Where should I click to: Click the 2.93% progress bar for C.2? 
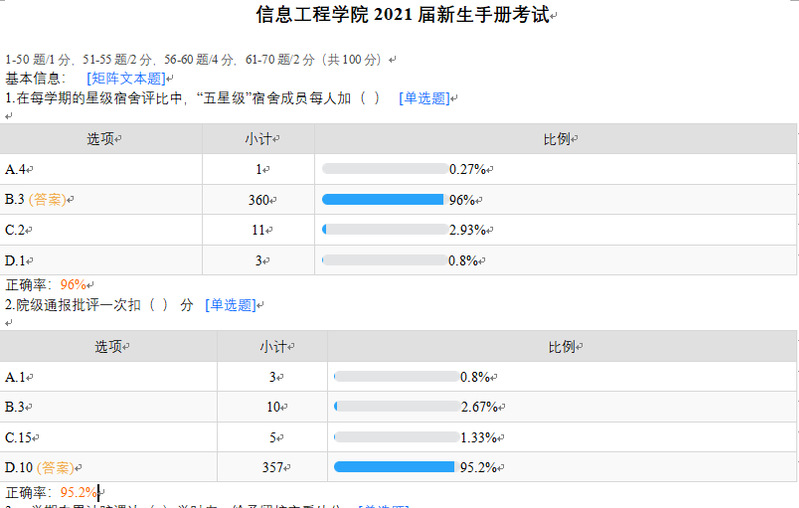pyautogui.click(x=383, y=230)
